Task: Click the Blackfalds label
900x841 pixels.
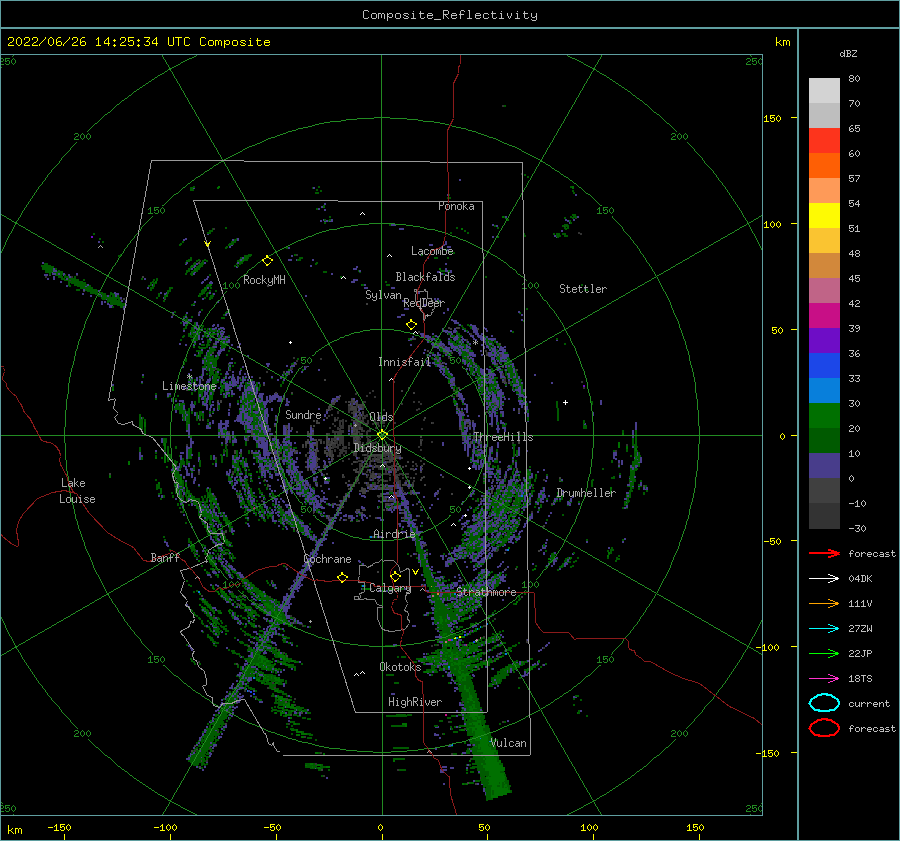Action: [x=425, y=277]
